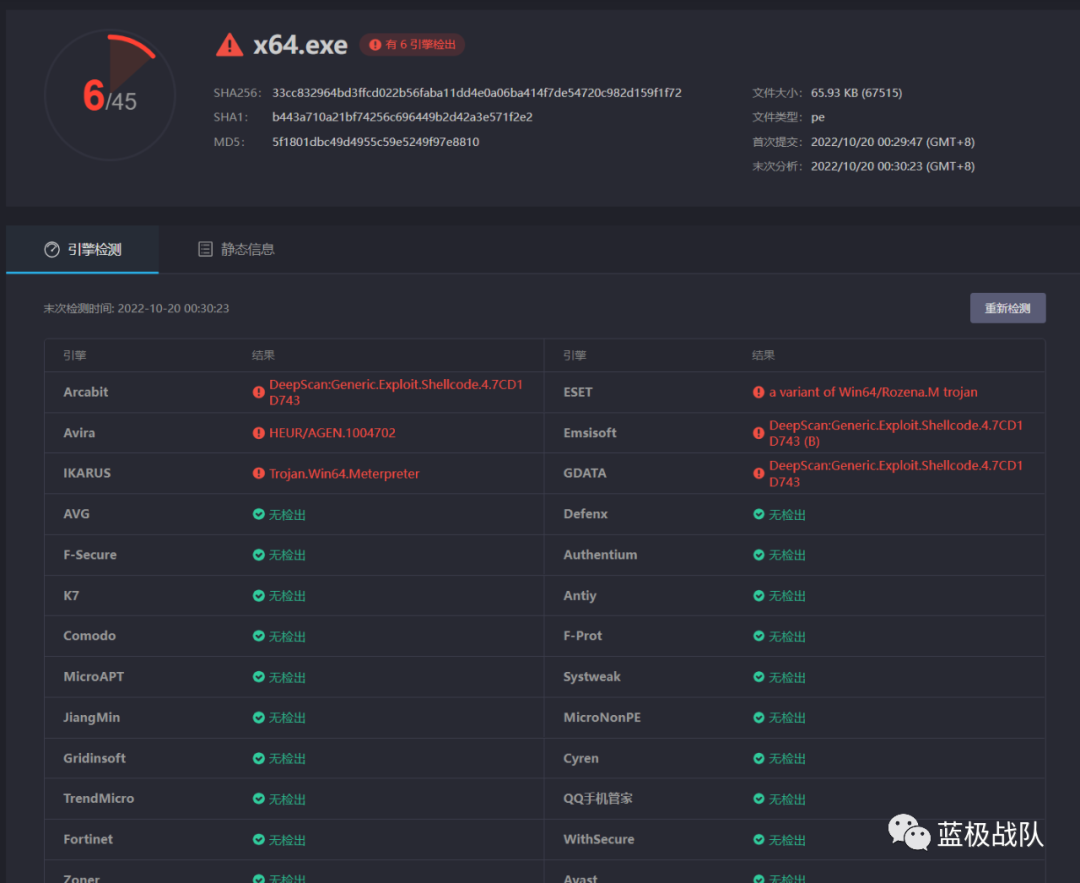Click the file type value pe

click(818, 117)
